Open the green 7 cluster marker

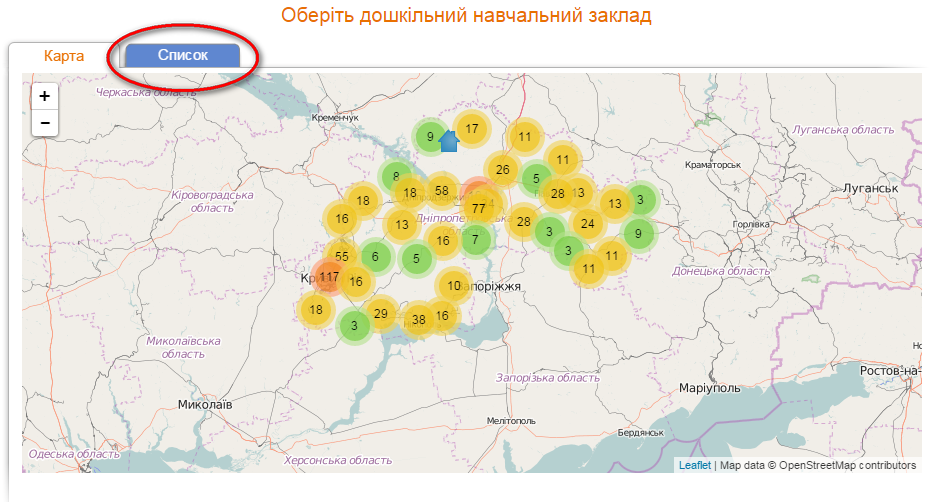pyautogui.click(x=475, y=240)
